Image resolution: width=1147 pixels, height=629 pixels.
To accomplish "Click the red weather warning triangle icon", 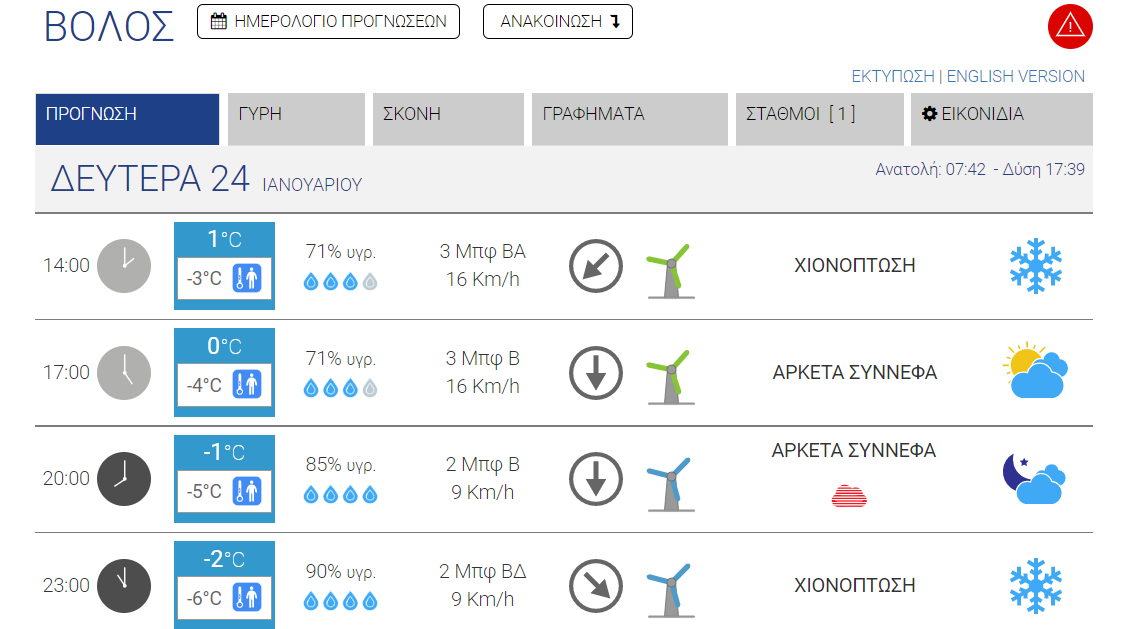I will coord(1069,27).
